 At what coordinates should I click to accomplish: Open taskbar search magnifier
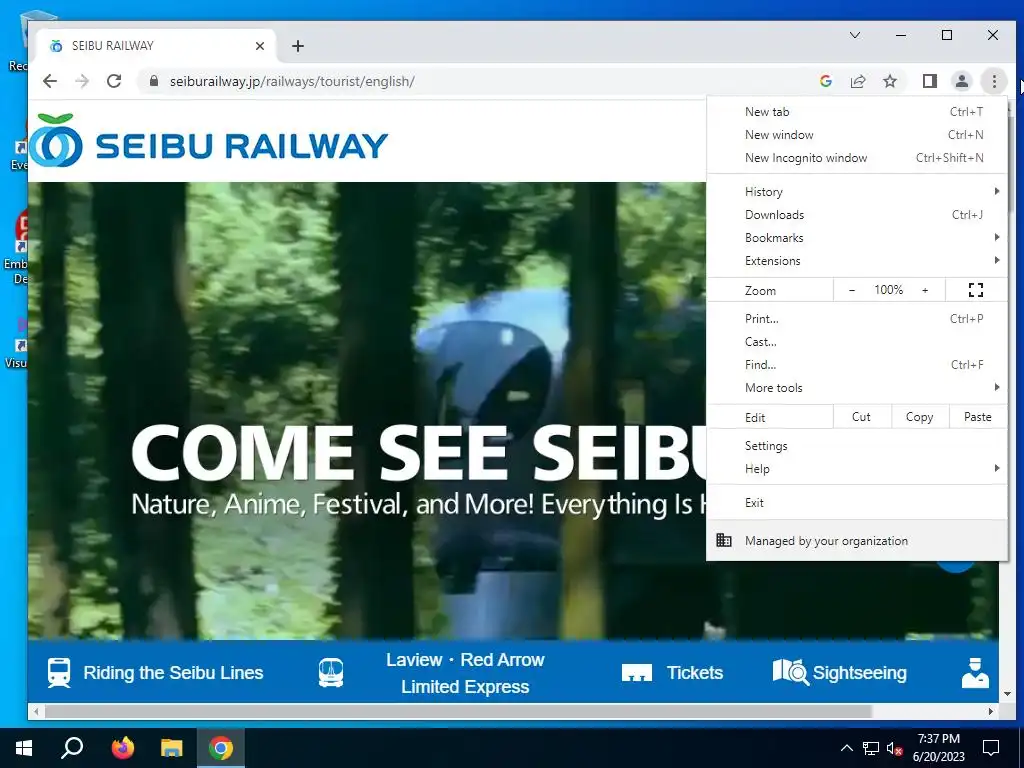pyautogui.click(x=72, y=748)
